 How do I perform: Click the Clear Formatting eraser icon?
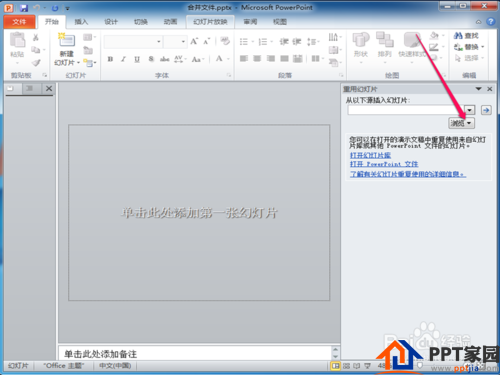pos(225,41)
